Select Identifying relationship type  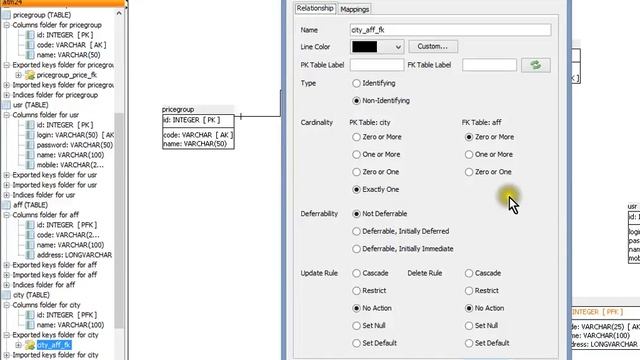[x=356, y=83]
